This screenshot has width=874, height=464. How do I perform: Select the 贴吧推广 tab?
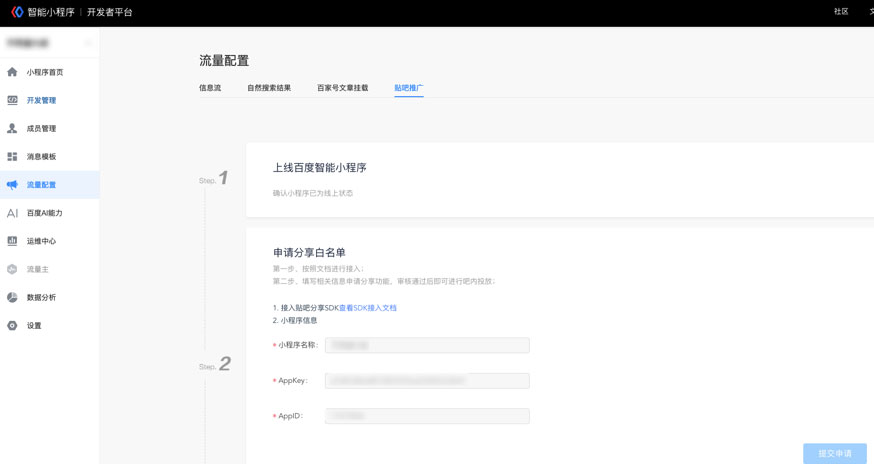408,88
